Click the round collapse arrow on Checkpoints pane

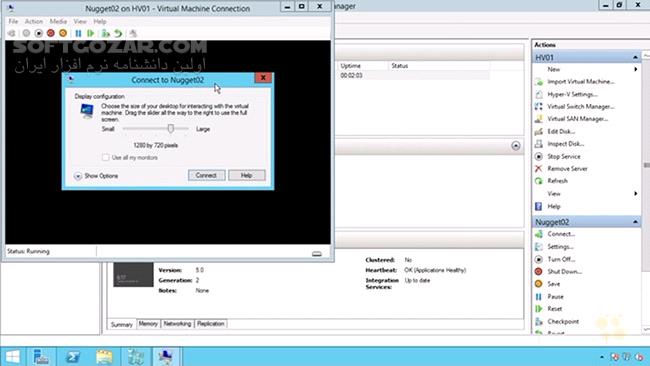516,146
